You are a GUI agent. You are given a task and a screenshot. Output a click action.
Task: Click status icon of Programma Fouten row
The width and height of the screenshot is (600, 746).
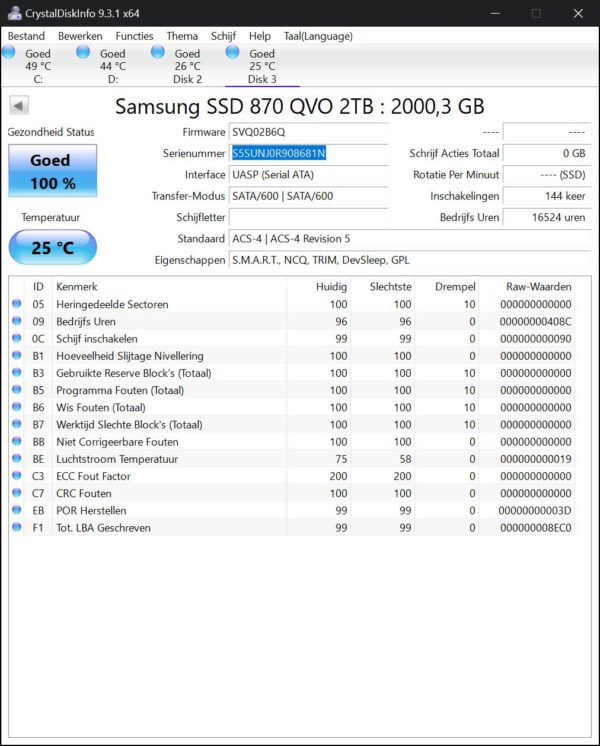click(17, 389)
